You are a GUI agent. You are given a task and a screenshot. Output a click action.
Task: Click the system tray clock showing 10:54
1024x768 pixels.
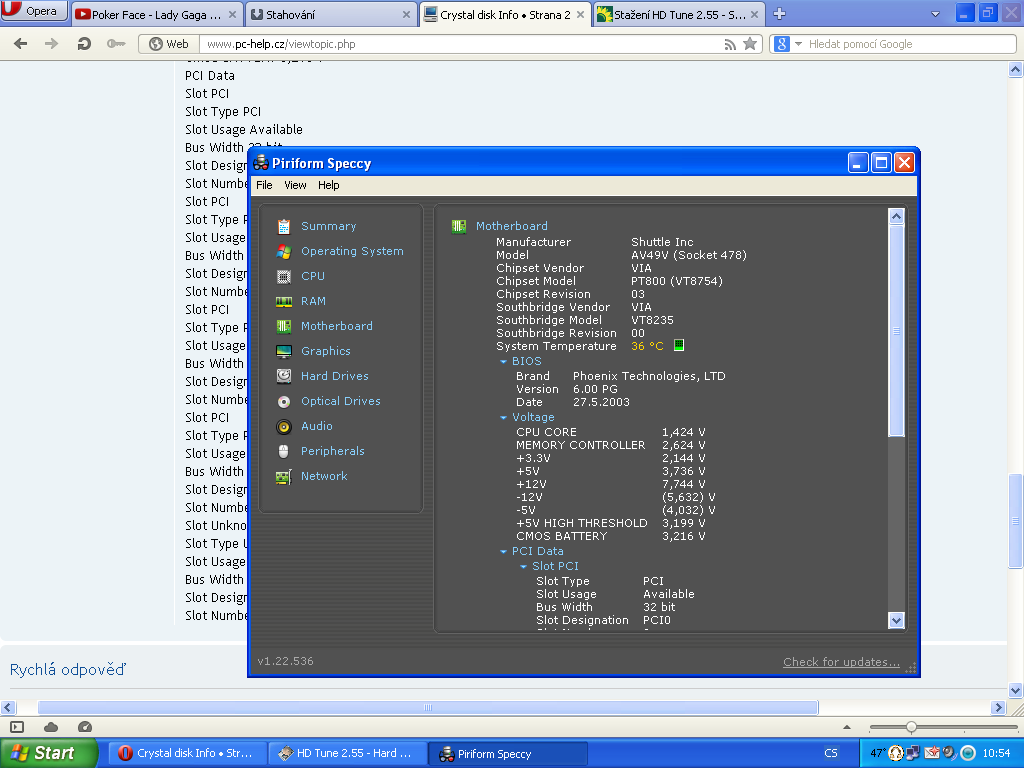coord(996,753)
